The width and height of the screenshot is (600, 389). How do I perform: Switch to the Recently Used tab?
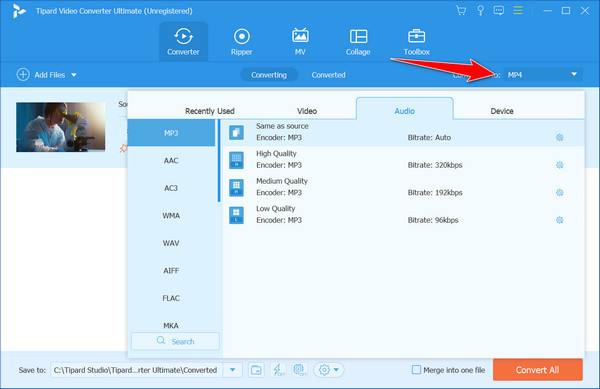(210, 111)
